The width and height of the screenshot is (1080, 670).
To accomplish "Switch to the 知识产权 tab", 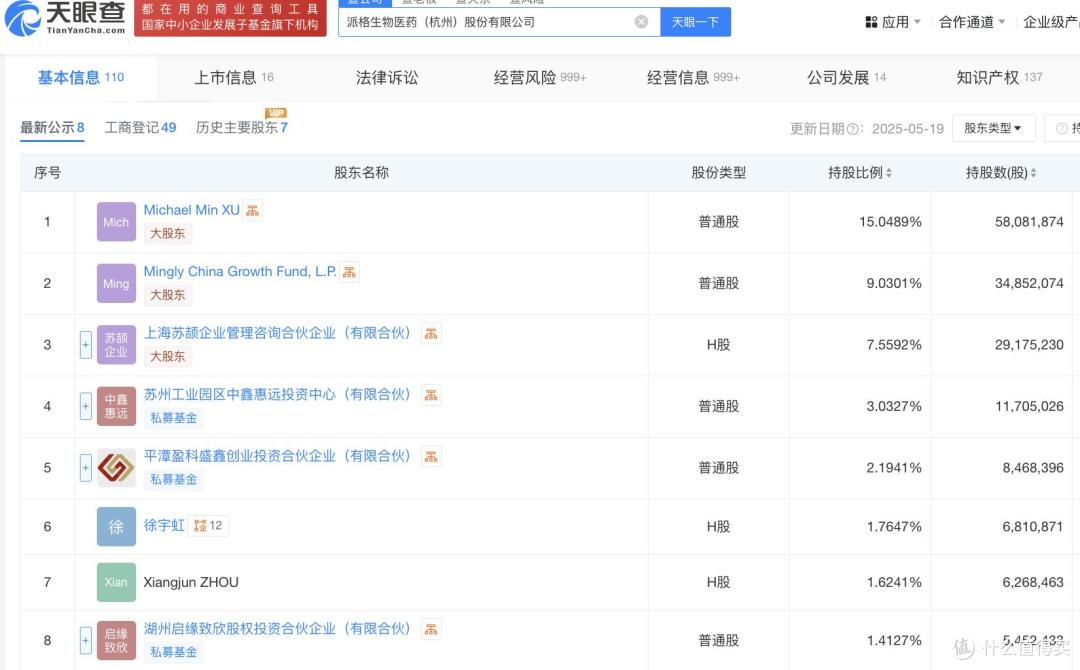I will coord(999,78).
